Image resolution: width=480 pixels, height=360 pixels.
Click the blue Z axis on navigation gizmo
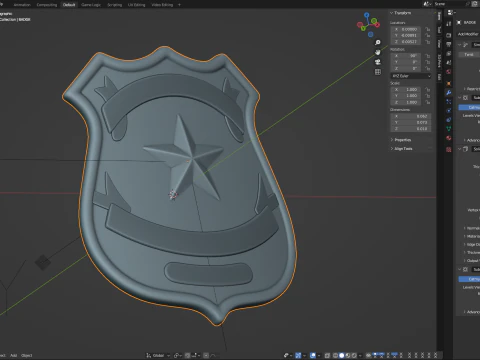tap(367, 15)
